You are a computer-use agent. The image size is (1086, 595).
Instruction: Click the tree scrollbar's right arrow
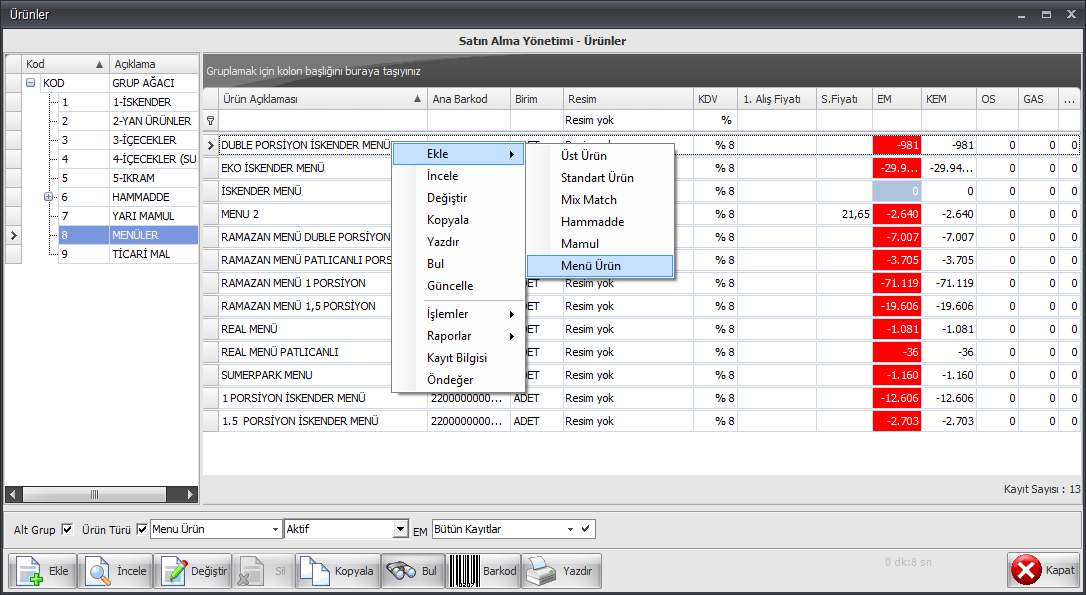[x=190, y=495]
